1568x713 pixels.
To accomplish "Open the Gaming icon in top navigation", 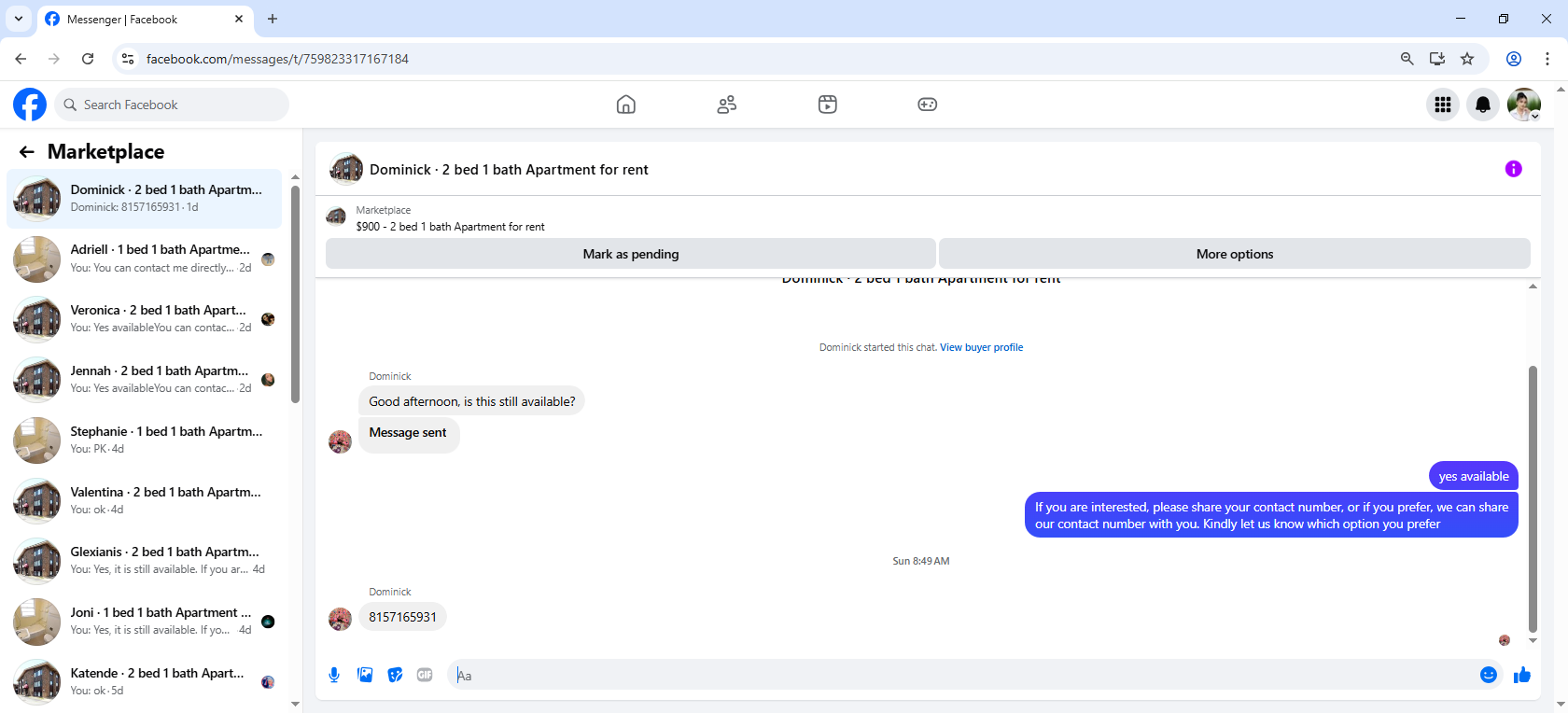I will 928,105.
